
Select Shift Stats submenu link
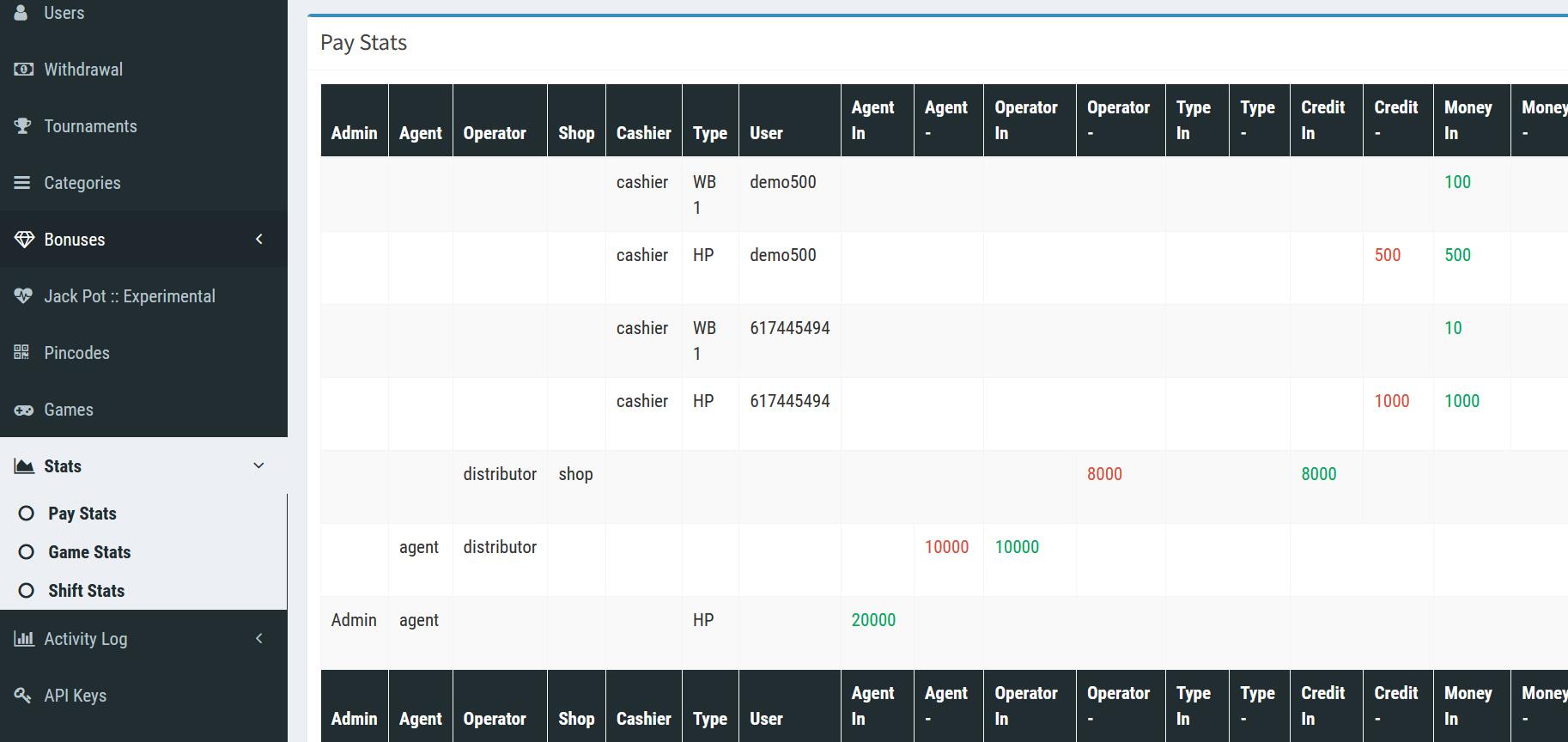[x=87, y=591]
